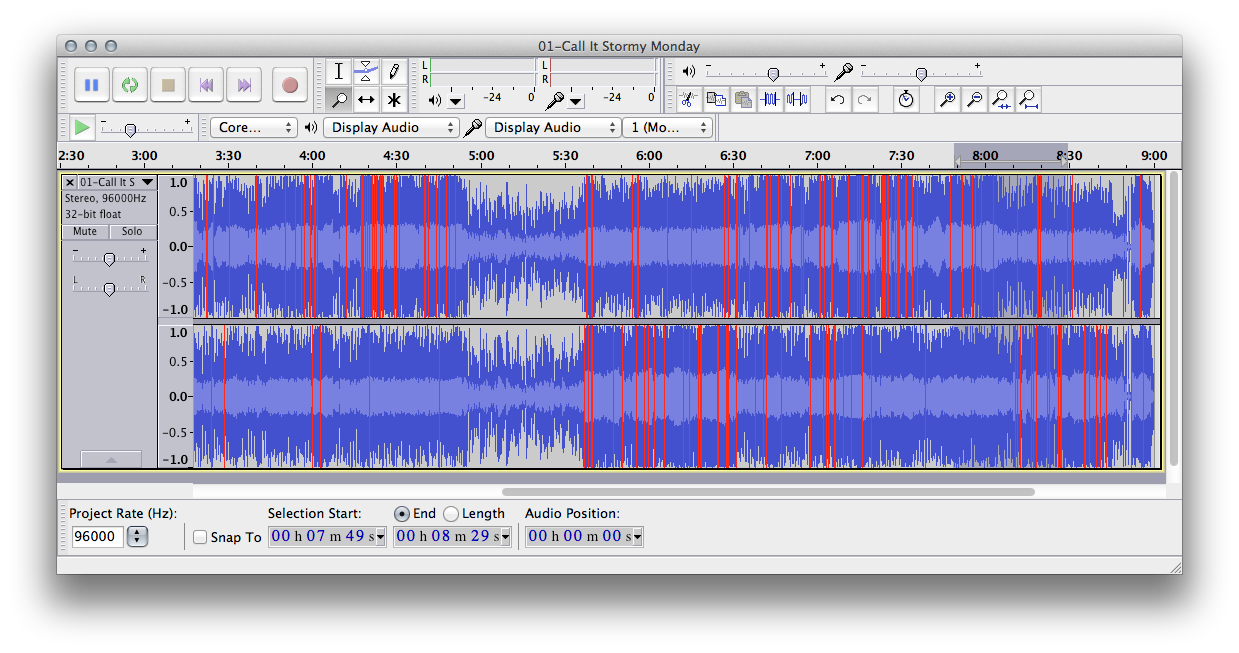This screenshot has width=1239, height=653.
Task: Click the output volume slider handle
Action: (773, 73)
